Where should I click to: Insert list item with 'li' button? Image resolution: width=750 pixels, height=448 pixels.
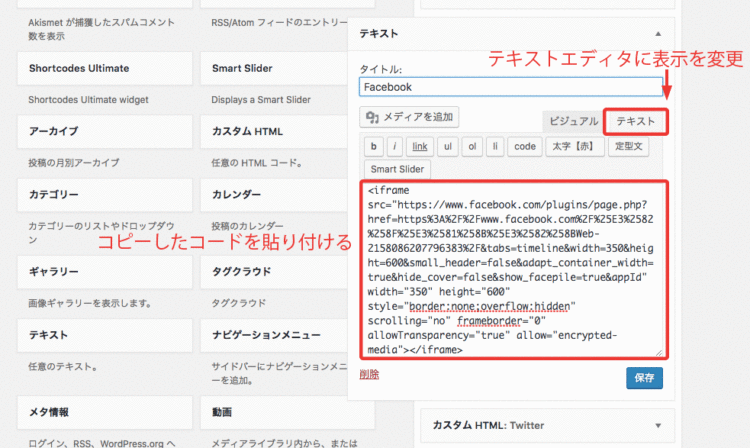(495, 146)
